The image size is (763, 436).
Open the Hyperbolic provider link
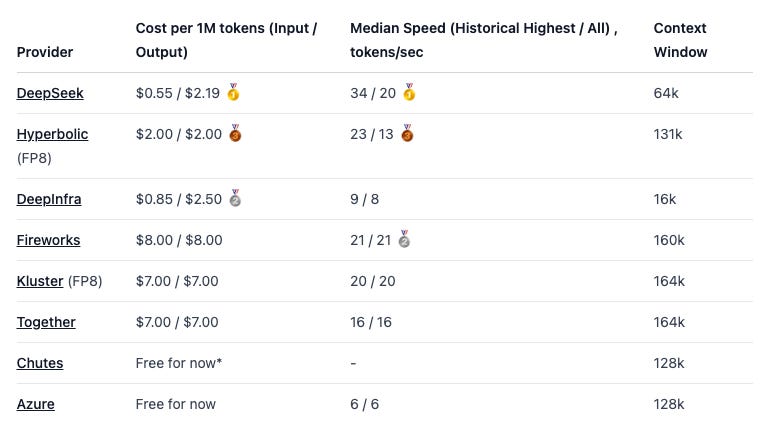click(53, 134)
